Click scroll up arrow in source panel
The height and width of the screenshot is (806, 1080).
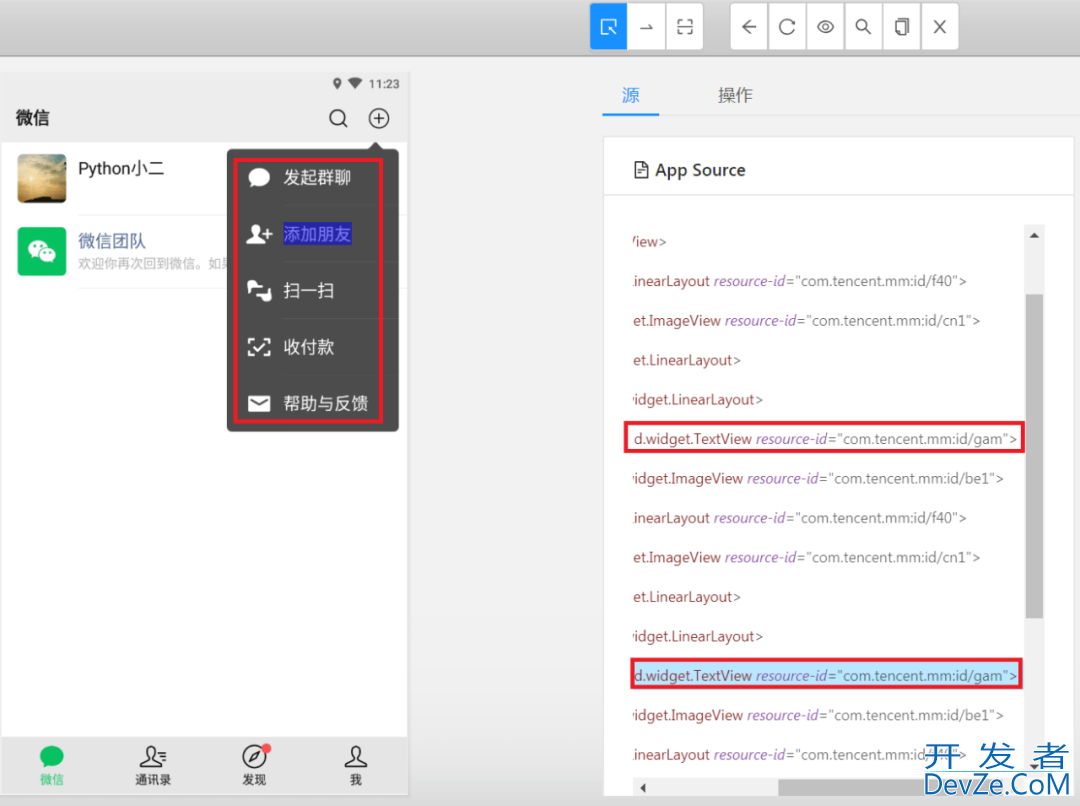[x=1034, y=236]
